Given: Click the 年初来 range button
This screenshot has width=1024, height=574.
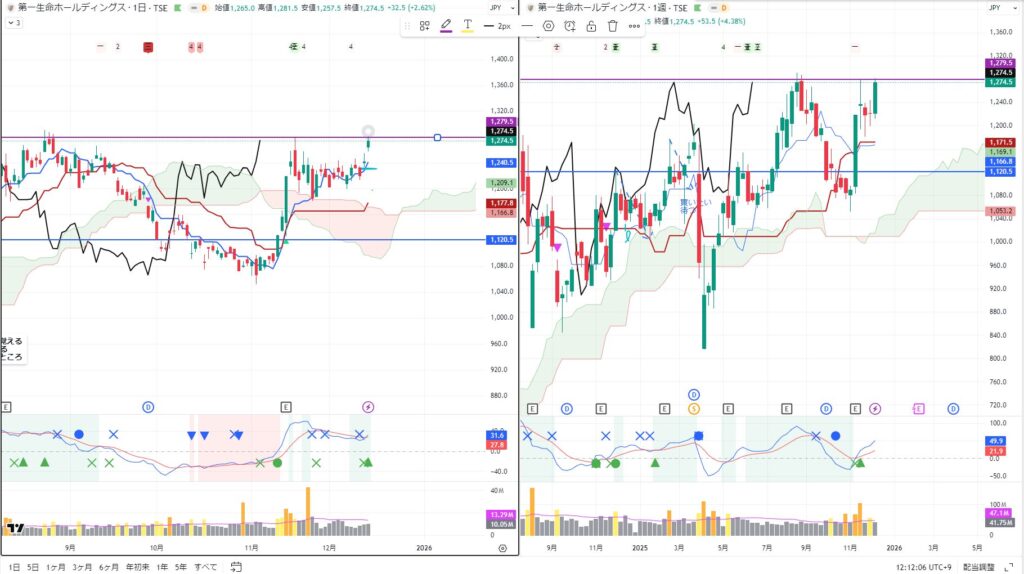Looking at the screenshot, I should coord(137,566).
